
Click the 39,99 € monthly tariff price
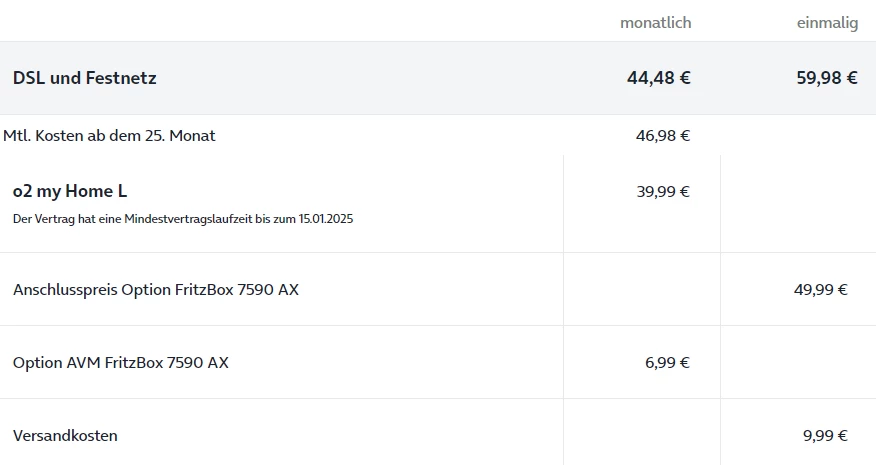[x=663, y=191]
